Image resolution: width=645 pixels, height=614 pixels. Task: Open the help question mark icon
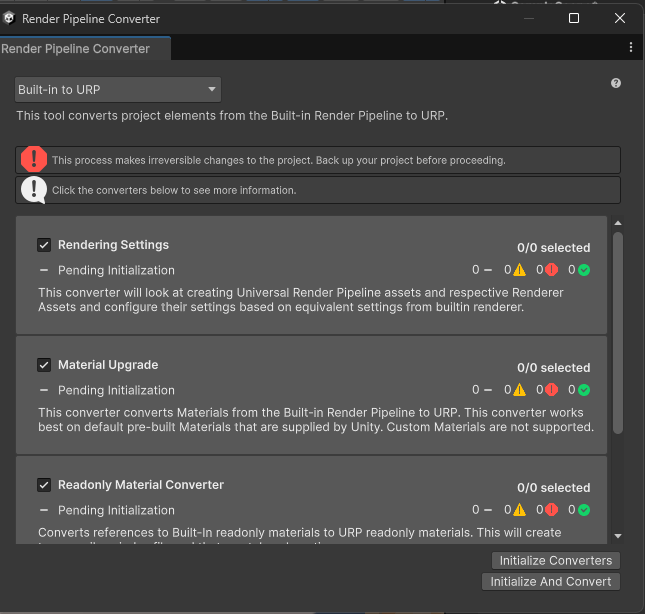coord(615,83)
